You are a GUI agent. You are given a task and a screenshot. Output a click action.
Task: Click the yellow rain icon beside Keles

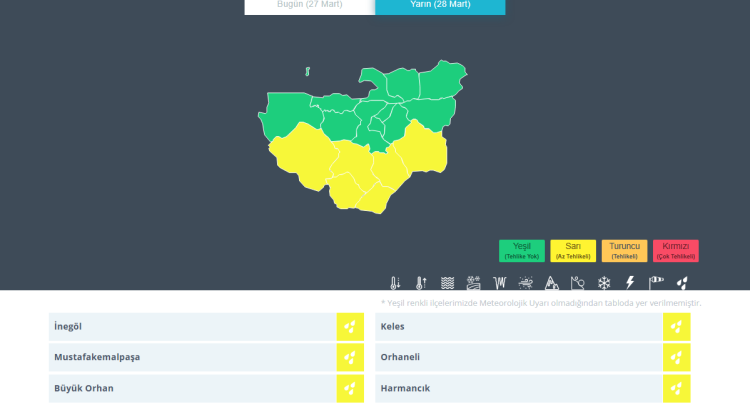coord(677,326)
